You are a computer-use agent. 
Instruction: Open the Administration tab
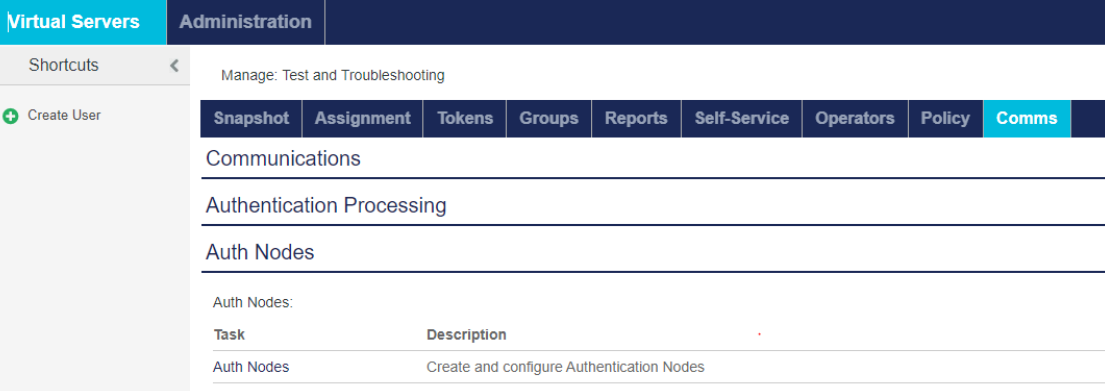pos(245,22)
